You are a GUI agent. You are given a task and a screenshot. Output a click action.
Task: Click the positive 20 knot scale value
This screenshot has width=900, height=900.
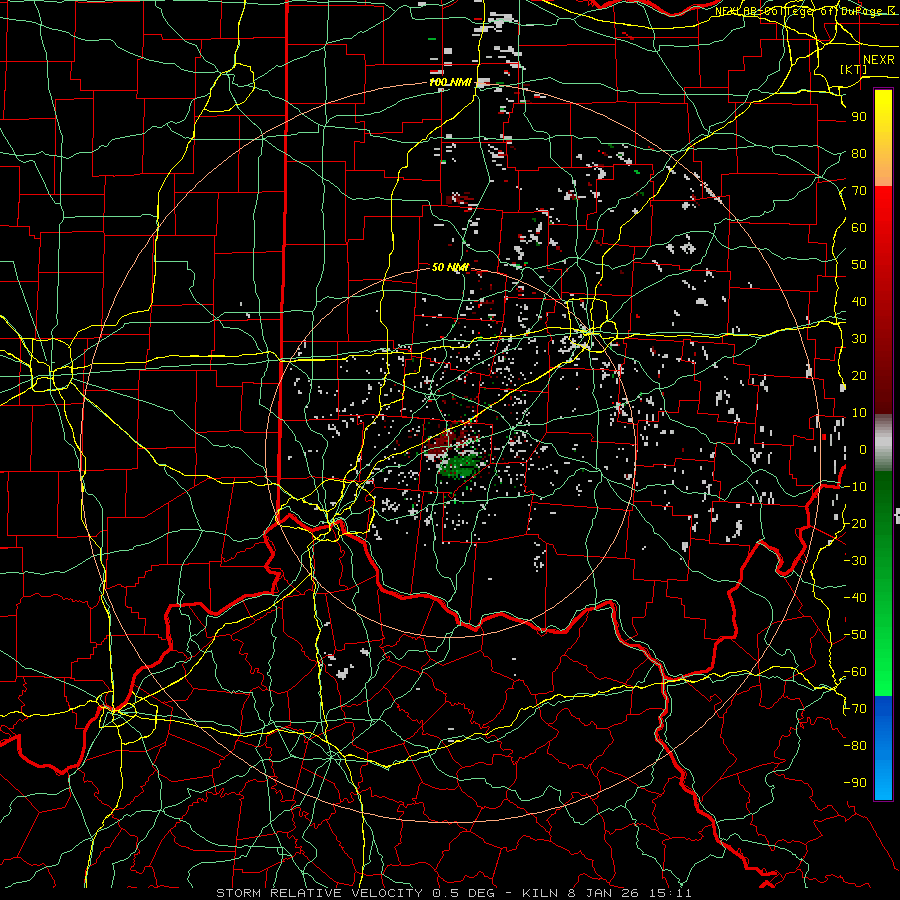pos(859,375)
